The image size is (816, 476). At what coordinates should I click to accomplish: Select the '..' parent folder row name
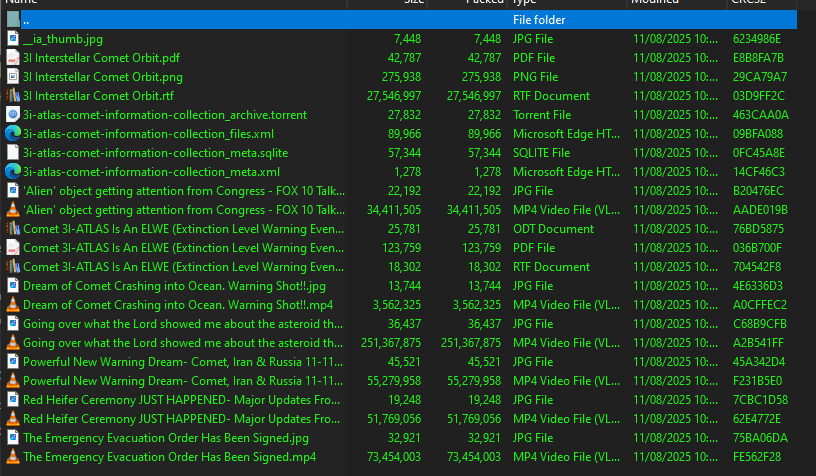tap(26, 20)
